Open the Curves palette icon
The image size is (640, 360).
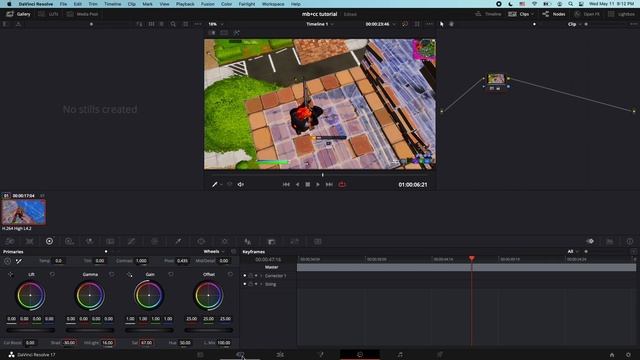(x=131, y=241)
